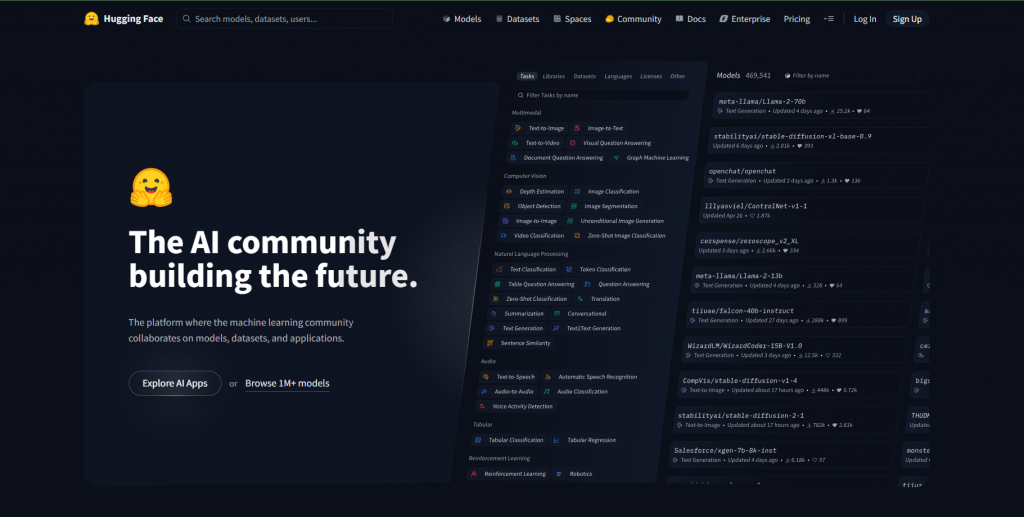Open the openchat/openchat model card
This screenshot has height=517, width=1024.
point(815,176)
